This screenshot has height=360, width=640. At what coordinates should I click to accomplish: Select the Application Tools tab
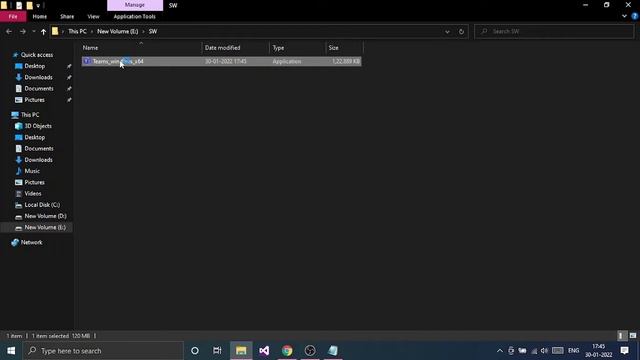coord(134,16)
